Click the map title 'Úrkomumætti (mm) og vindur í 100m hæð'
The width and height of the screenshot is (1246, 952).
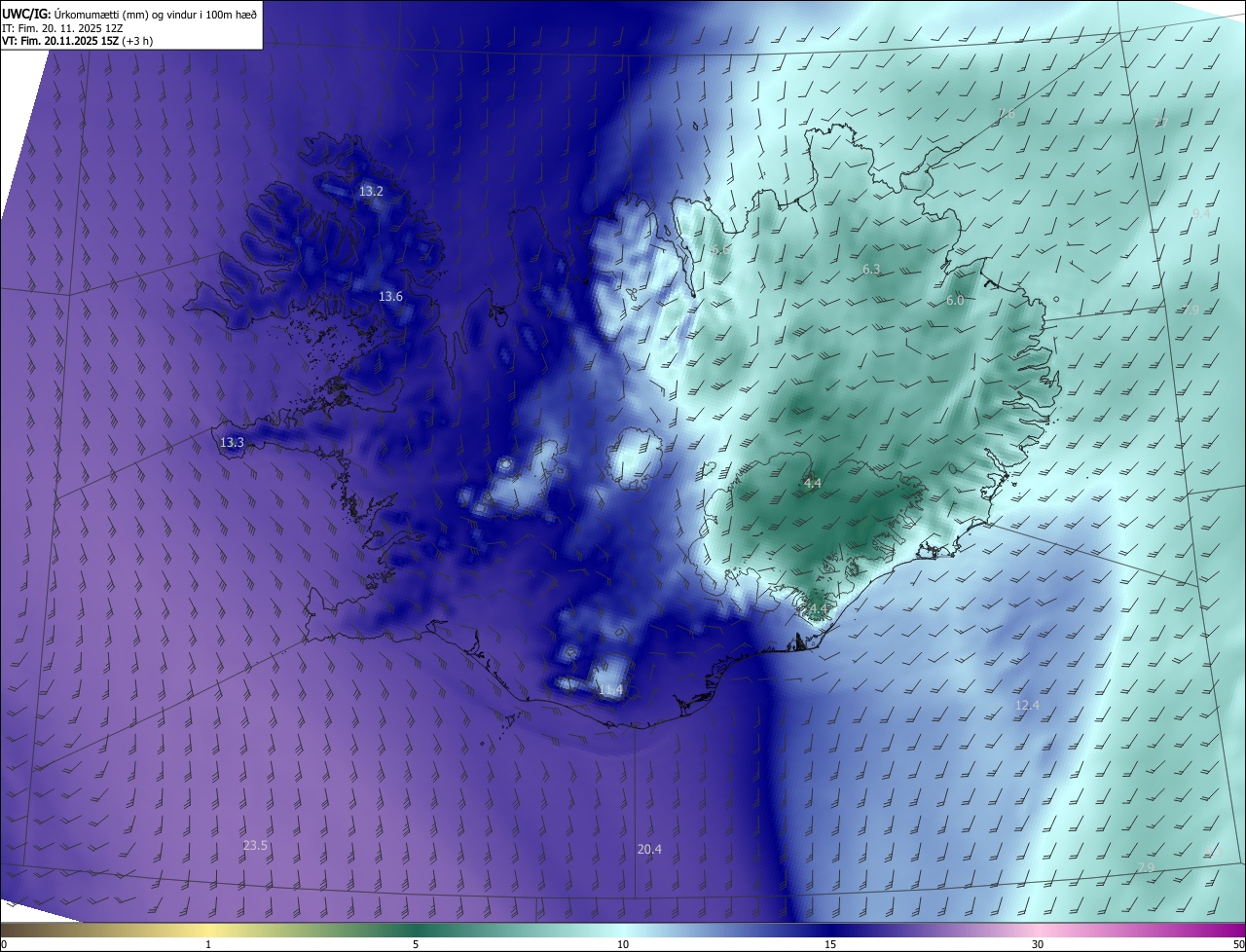coord(155,14)
